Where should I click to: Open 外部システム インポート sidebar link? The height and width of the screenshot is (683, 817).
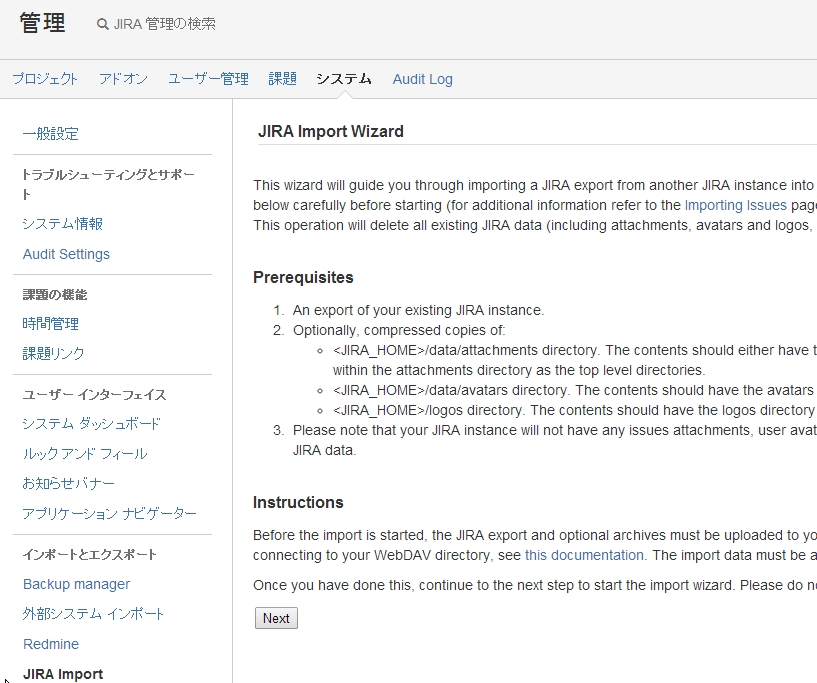pyautogui.click(x=93, y=614)
